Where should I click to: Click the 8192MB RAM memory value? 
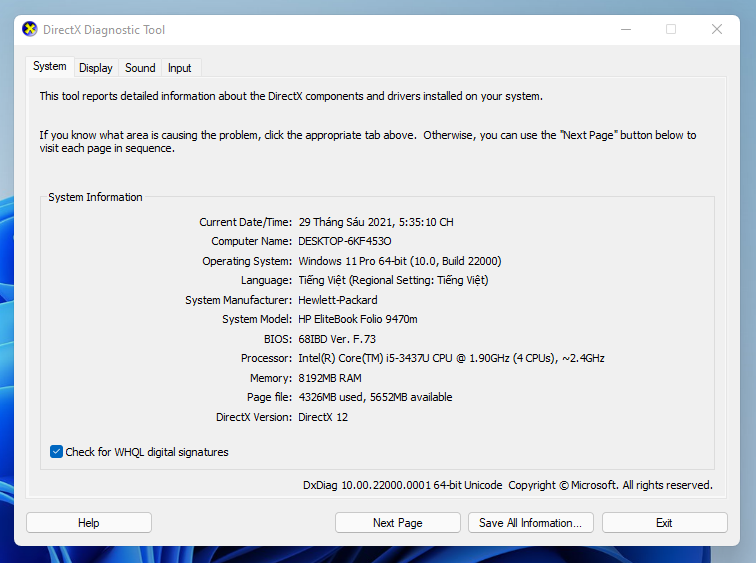(x=330, y=378)
